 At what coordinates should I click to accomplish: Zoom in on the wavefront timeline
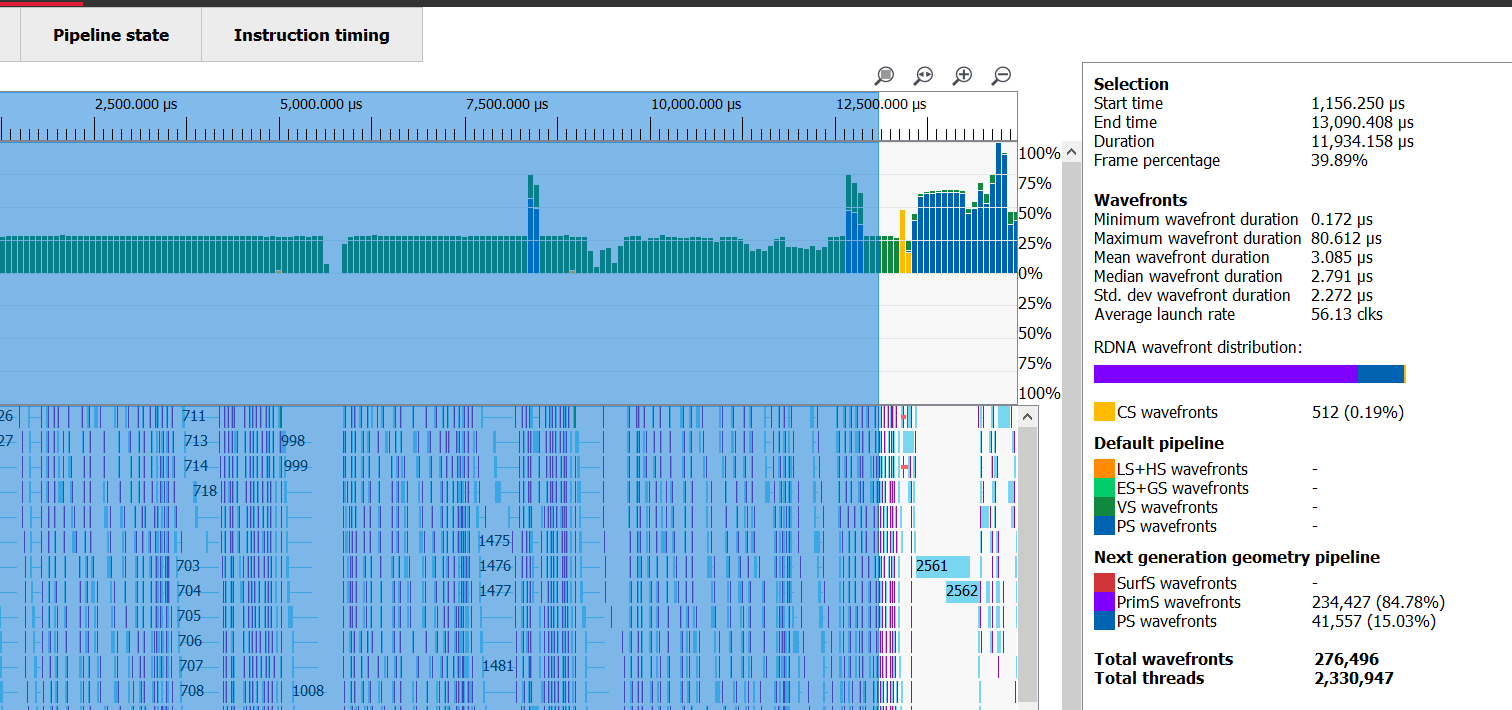[962, 76]
